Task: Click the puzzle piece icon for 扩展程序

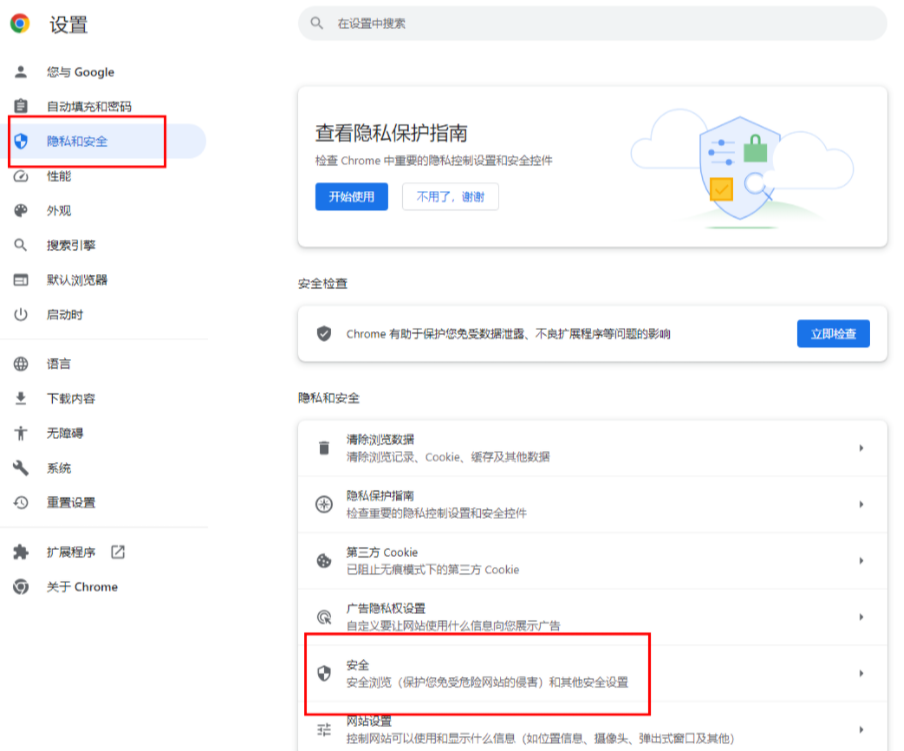Action: 21,552
